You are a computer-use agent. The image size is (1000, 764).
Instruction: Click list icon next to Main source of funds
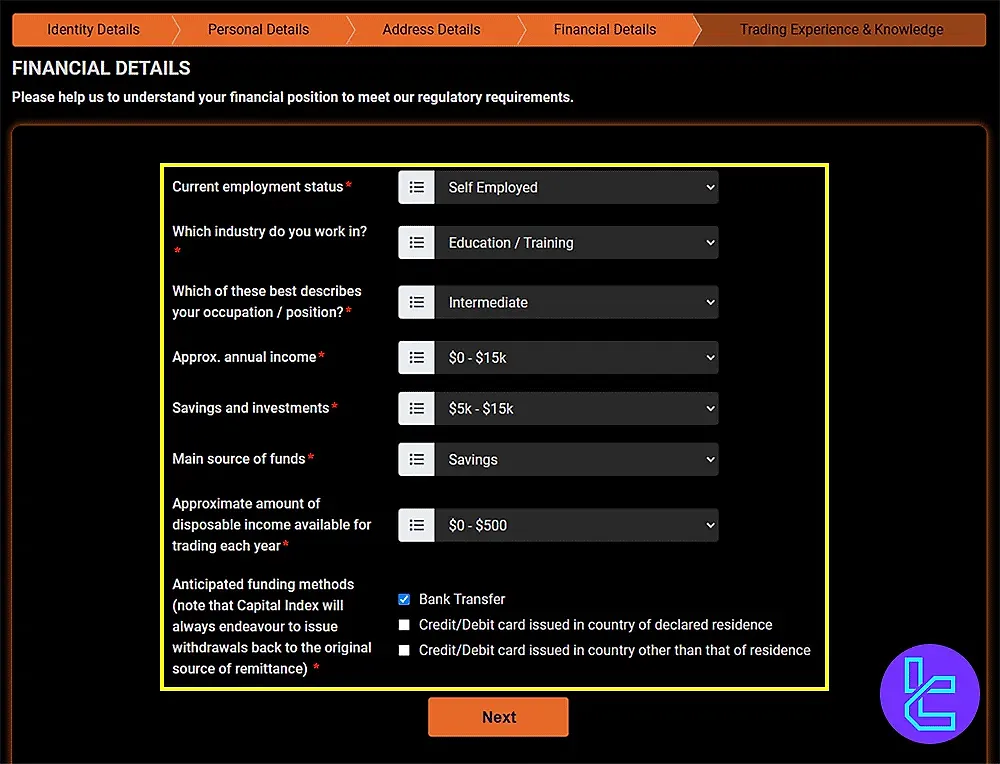417,460
